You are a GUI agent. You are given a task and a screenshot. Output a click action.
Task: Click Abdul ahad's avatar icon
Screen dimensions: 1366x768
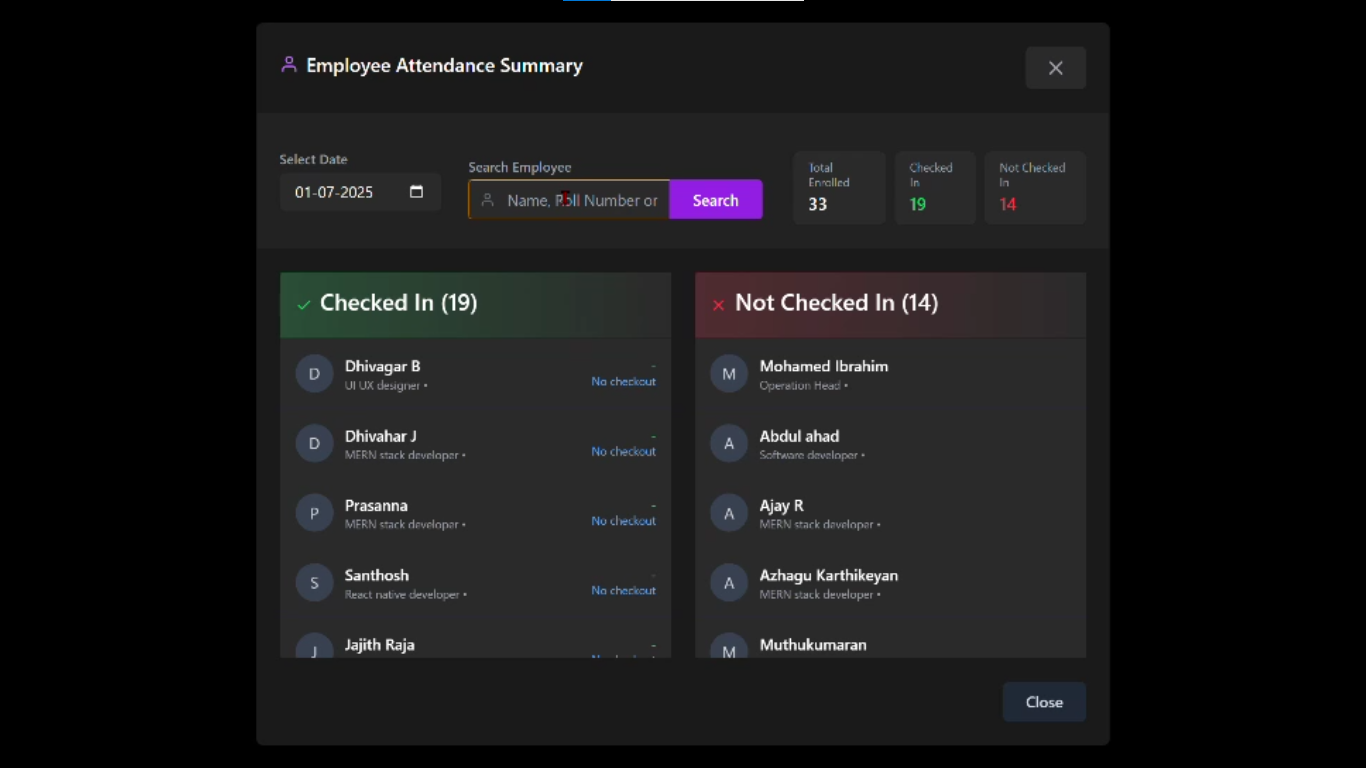tap(729, 443)
